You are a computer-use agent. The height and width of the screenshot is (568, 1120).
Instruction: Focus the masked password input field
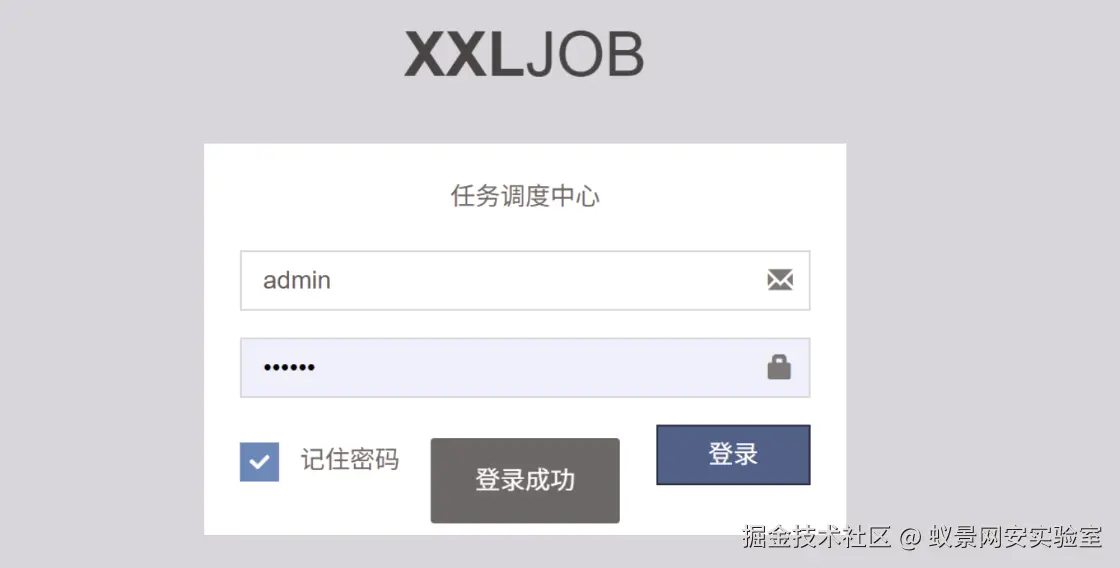[x=525, y=367]
